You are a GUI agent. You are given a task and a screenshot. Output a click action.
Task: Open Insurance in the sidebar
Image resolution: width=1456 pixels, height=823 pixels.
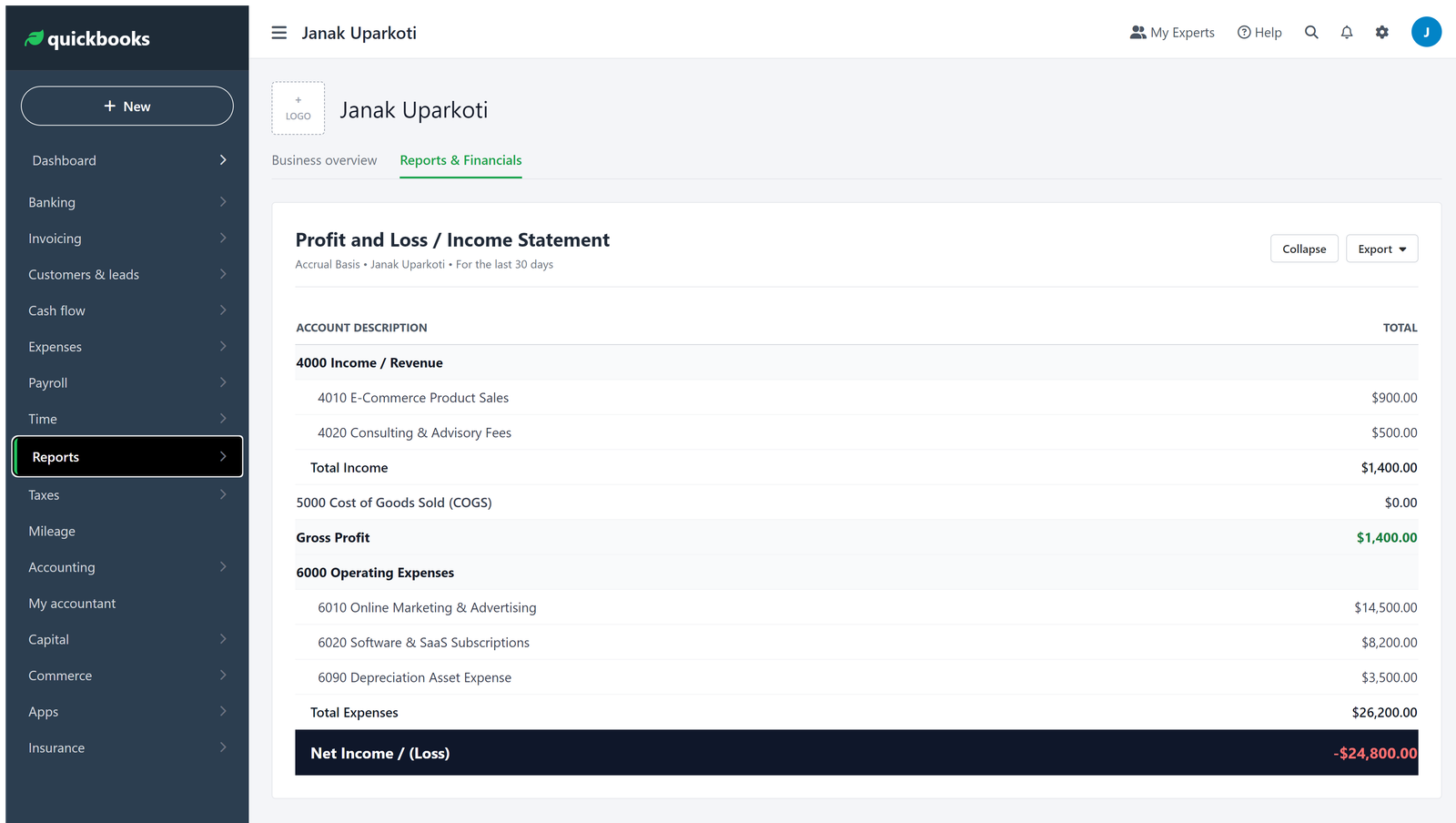click(x=127, y=747)
